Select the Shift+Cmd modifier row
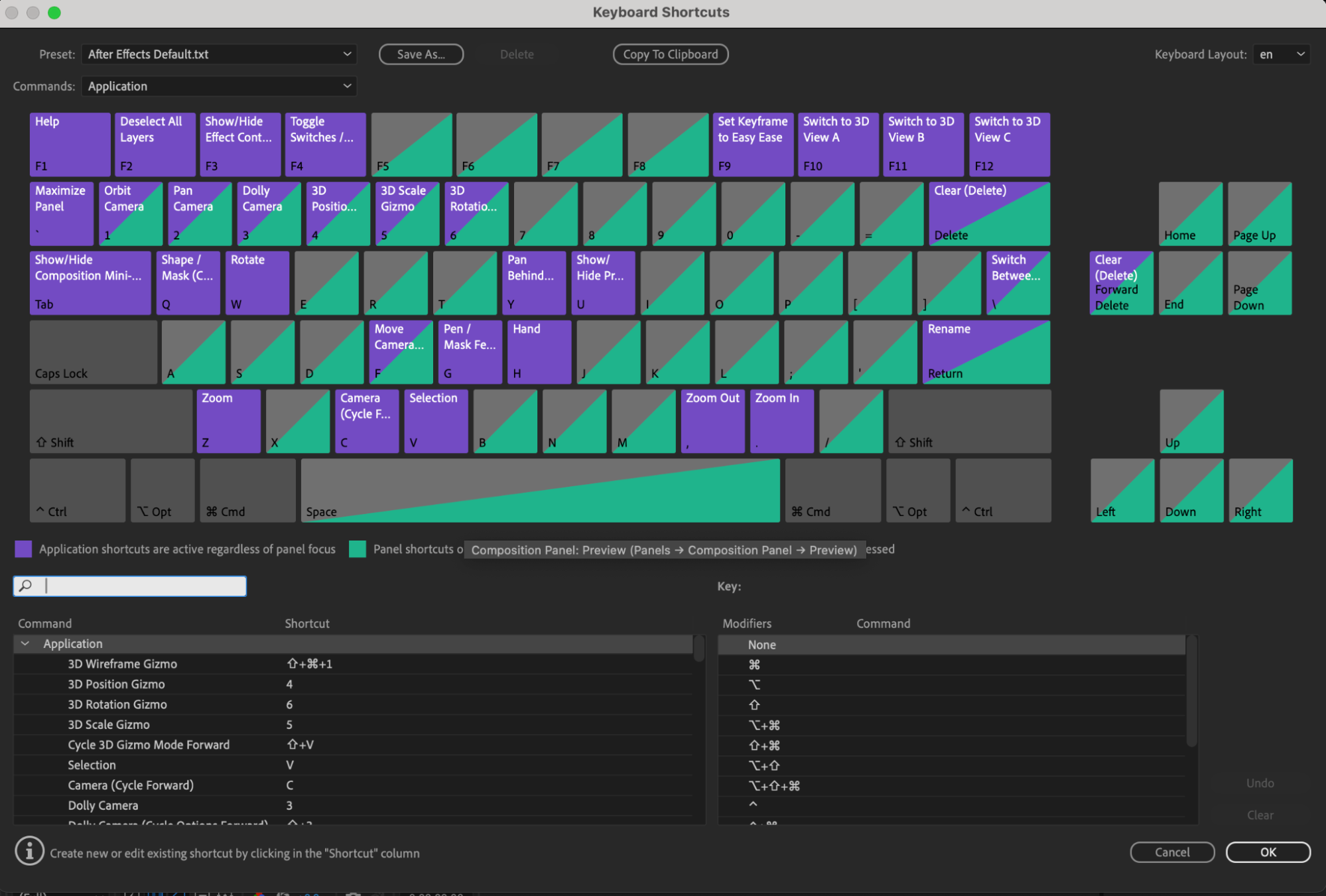The image size is (1326, 896). coord(764,745)
